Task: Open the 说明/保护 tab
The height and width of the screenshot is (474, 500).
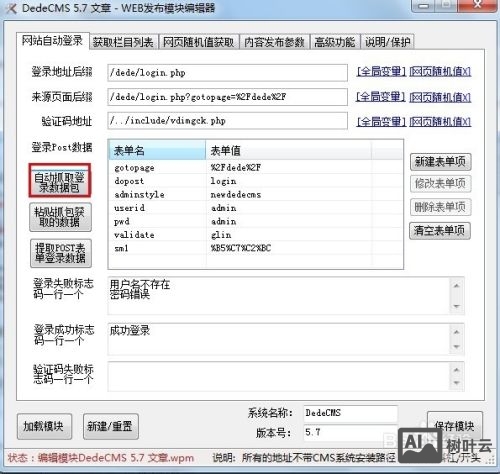Action: [x=387, y=42]
